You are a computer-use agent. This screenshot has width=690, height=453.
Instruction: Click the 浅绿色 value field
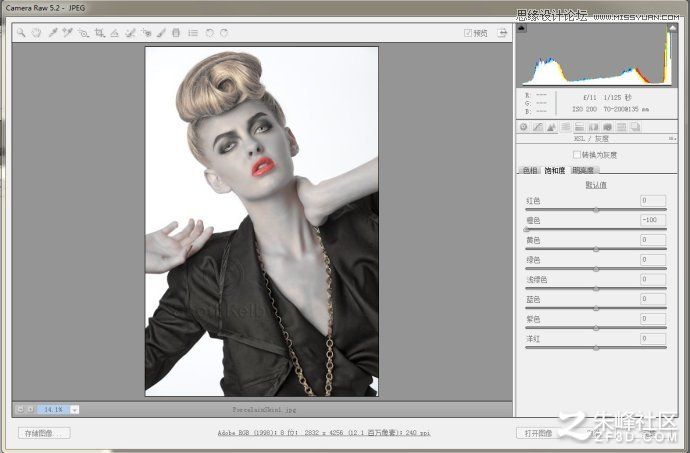pyautogui.click(x=653, y=279)
